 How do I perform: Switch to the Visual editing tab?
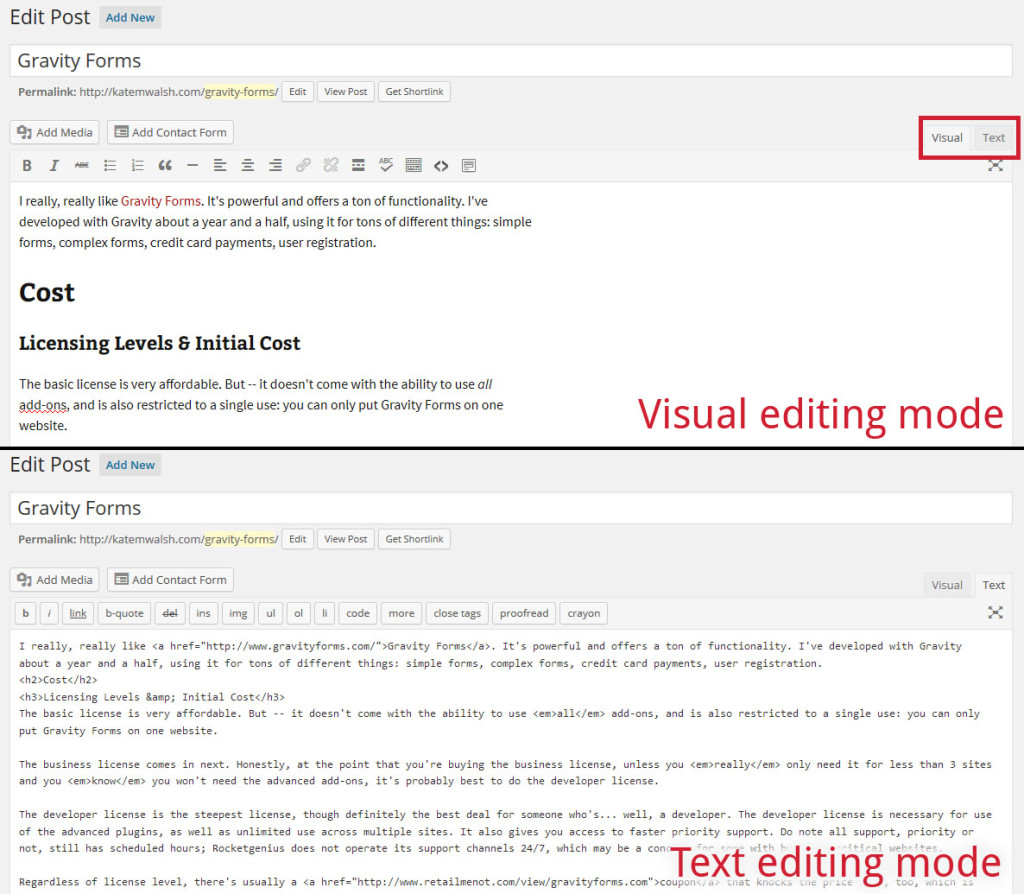point(946,137)
